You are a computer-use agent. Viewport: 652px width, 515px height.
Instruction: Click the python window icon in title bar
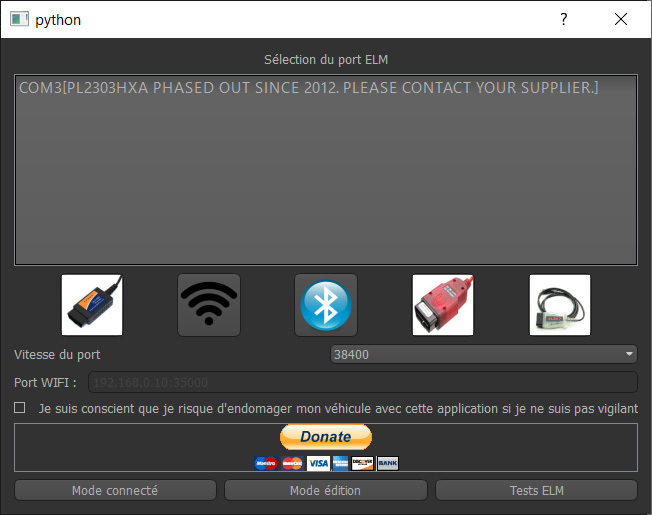point(19,19)
